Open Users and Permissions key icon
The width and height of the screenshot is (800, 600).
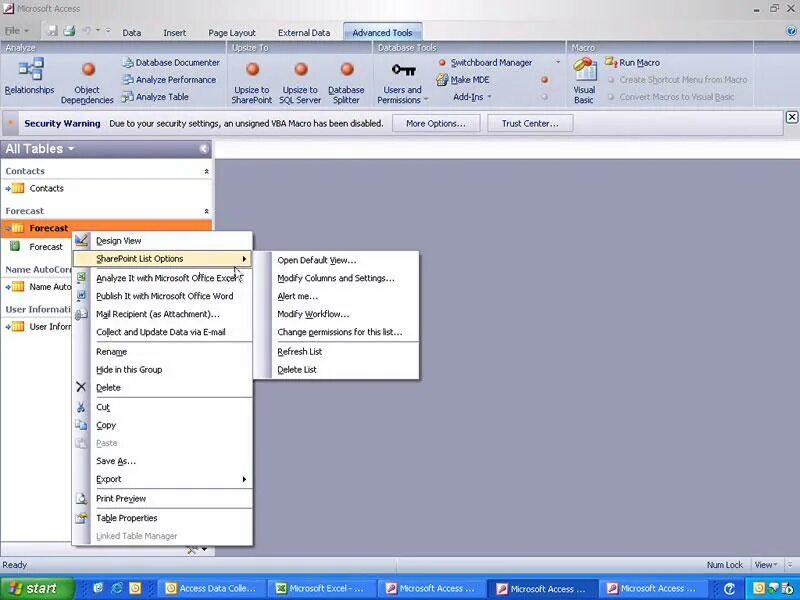pyautogui.click(x=404, y=69)
